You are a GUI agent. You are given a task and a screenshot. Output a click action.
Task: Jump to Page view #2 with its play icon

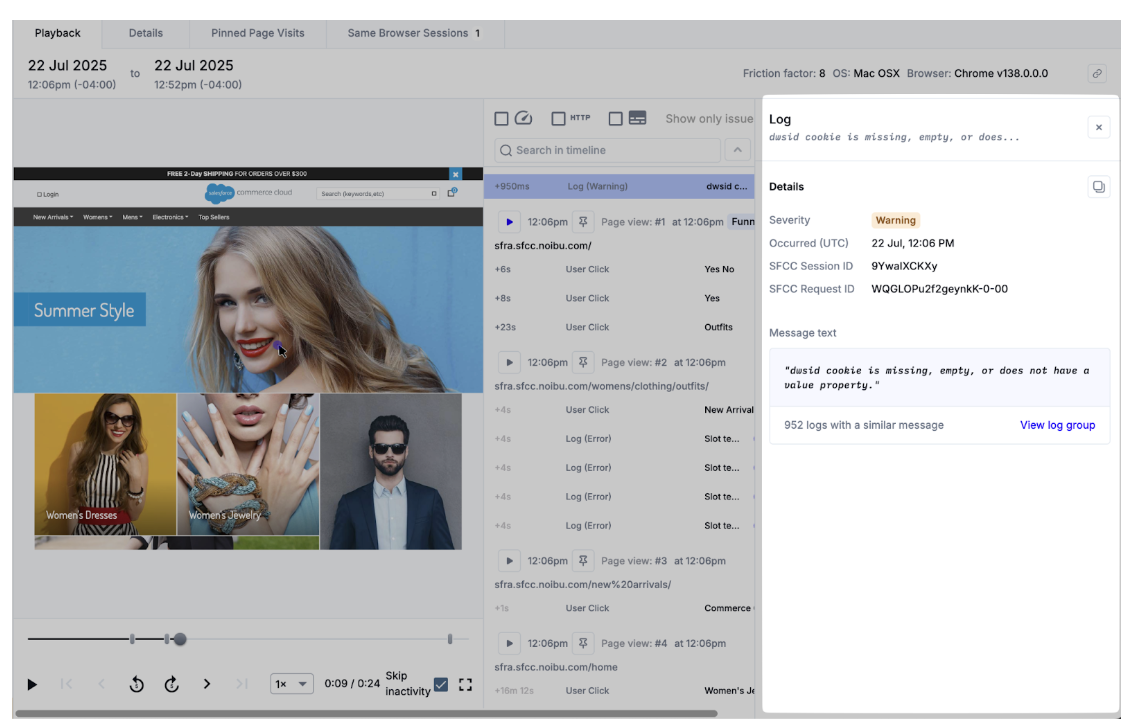pos(510,362)
